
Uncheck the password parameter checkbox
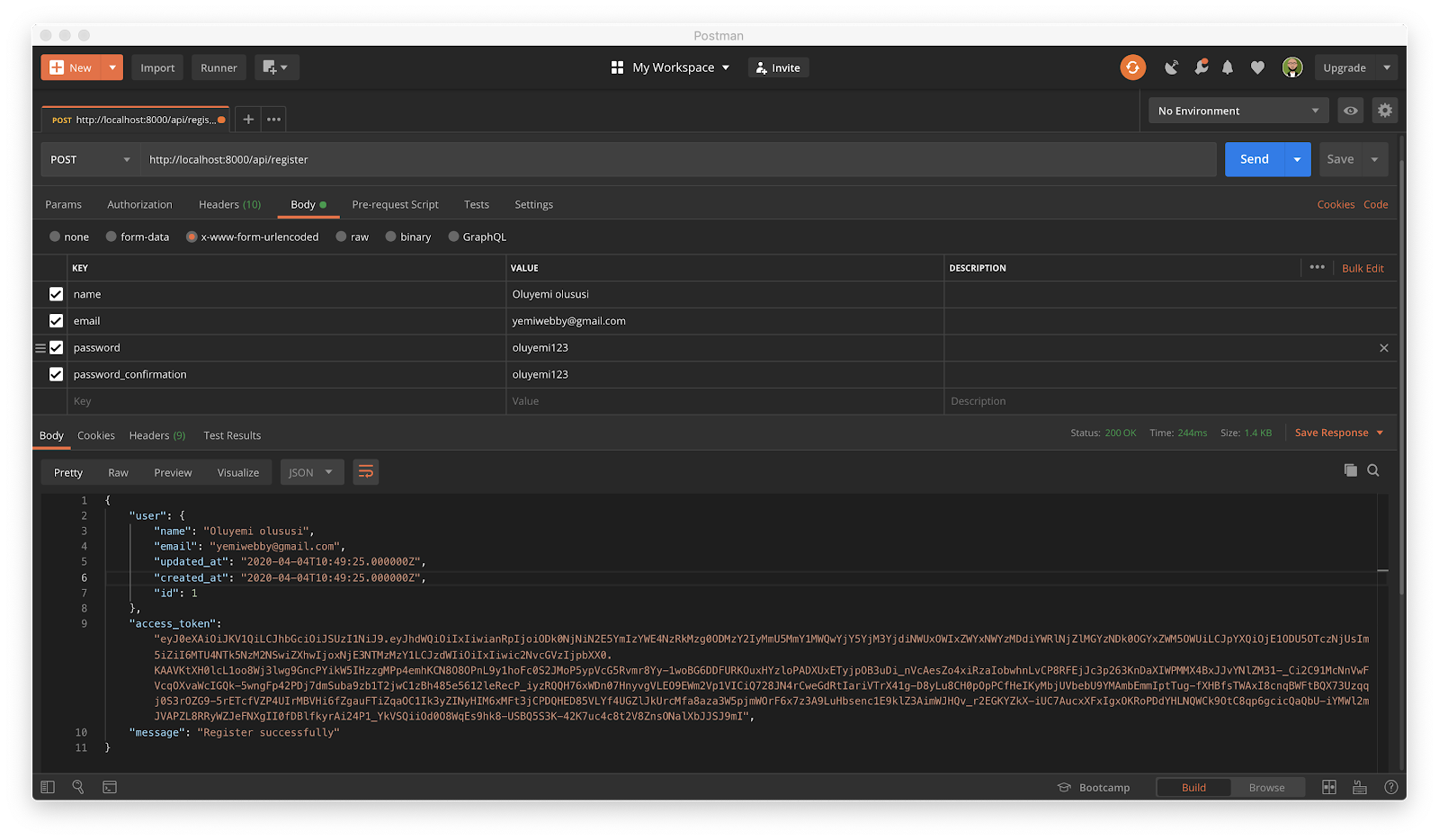point(56,348)
